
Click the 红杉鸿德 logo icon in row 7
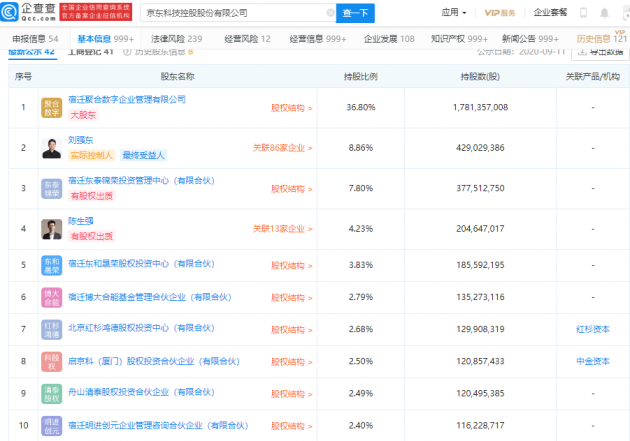[x=51, y=329]
